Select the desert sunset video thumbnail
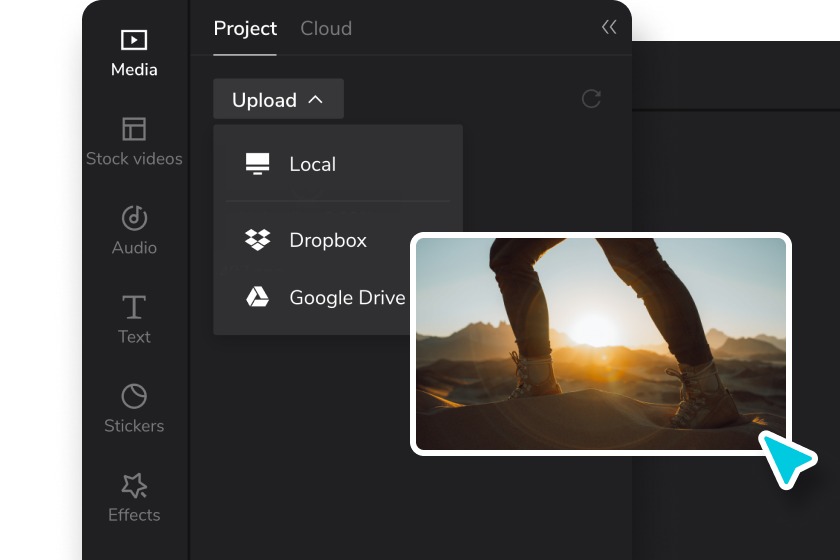The height and width of the screenshot is (560, 840). [600, 343]
